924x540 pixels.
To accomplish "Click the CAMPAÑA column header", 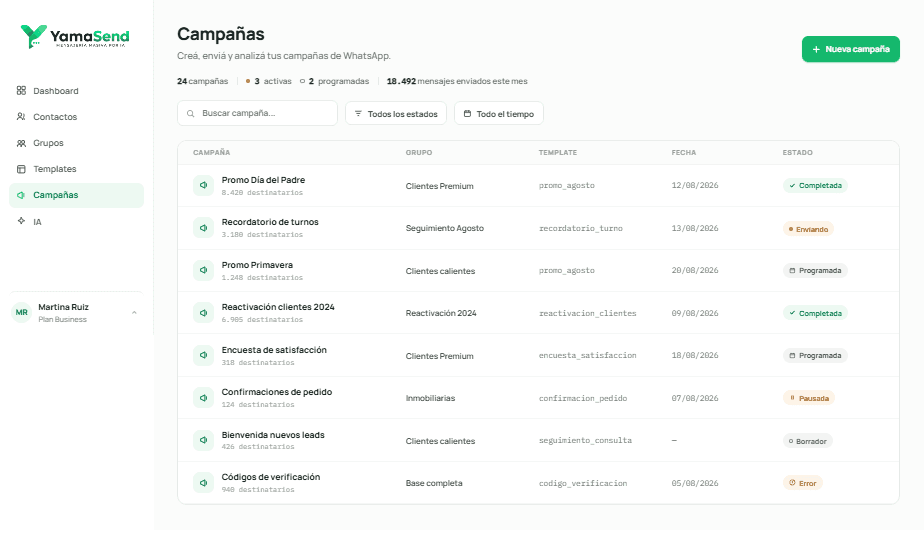I will pyautogui.click(x=212, y=153).
